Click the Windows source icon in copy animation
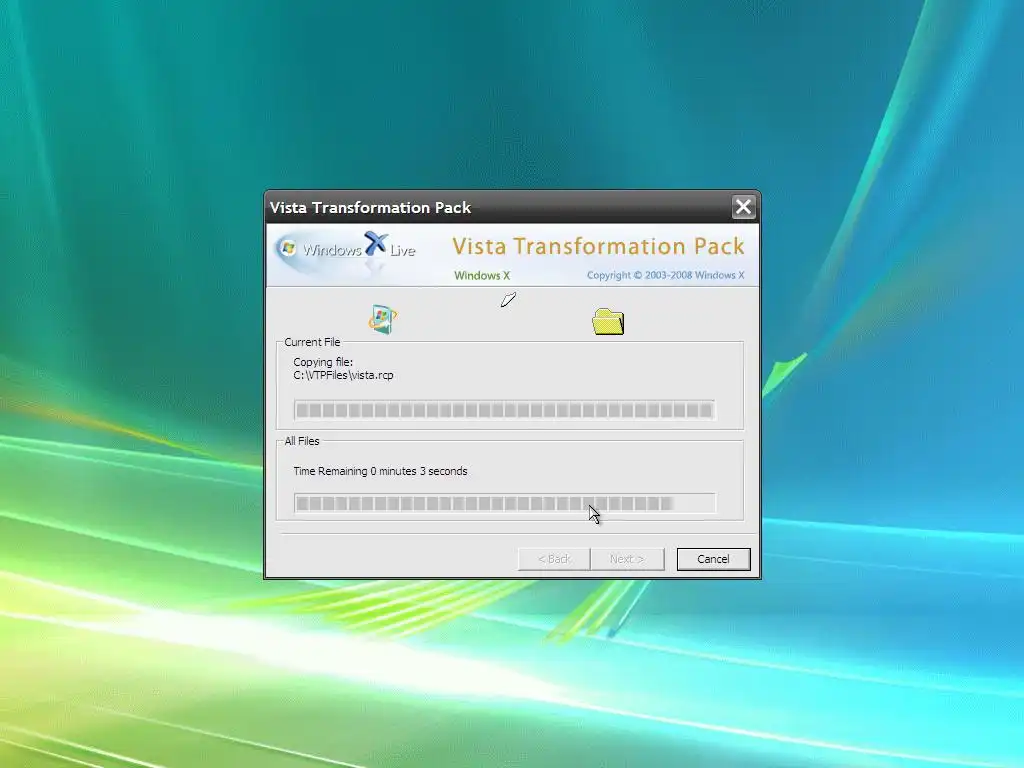The image size is (1024, 768). coord(383,319)
